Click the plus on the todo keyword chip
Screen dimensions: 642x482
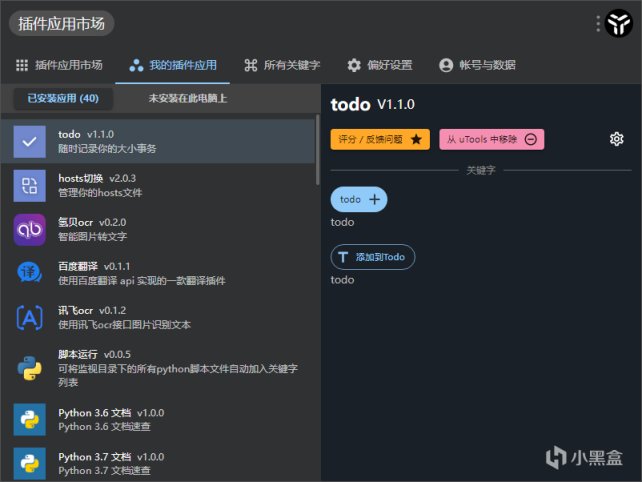point(375,199)
